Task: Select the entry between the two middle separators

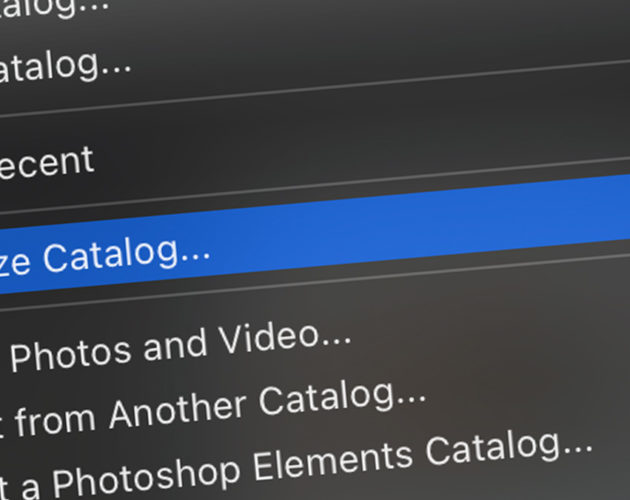Action: point(315,234)
